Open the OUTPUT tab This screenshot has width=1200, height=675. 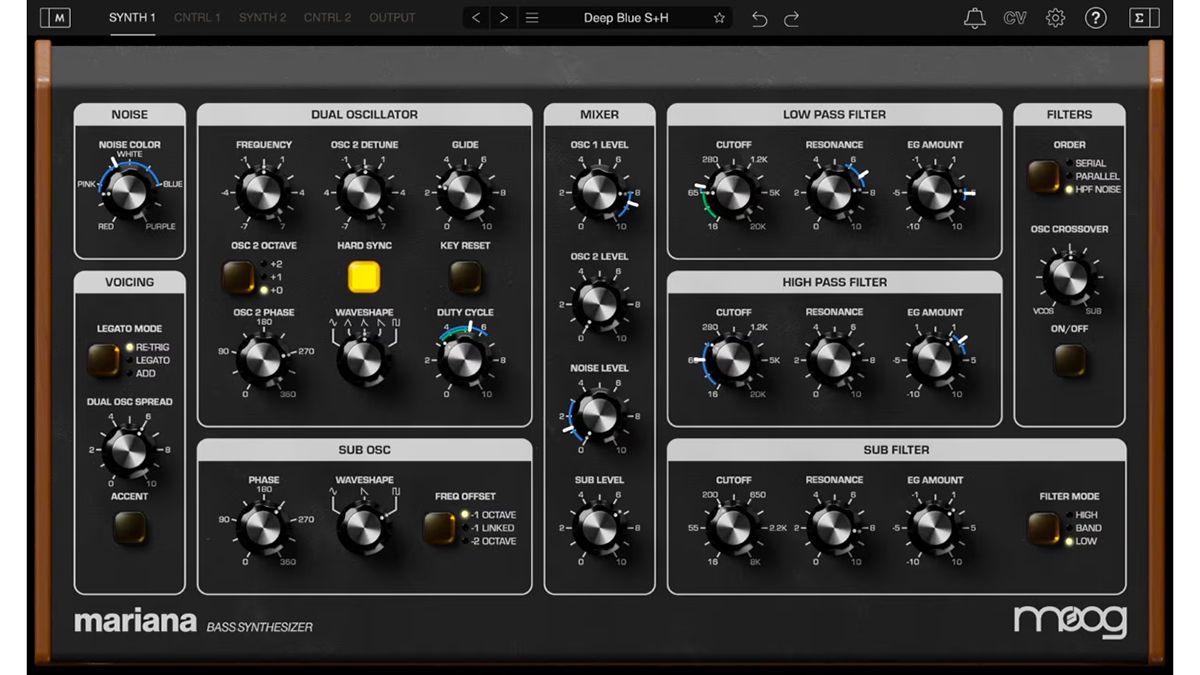point(392,17)
